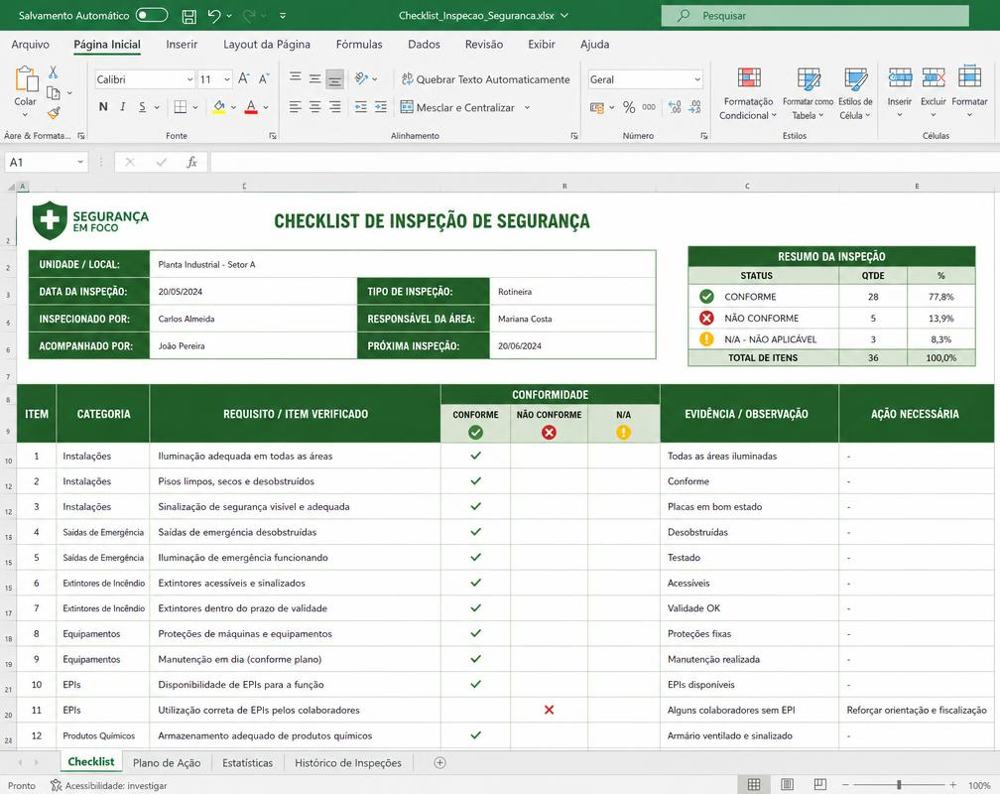Switch to Page Layout view in status bar
Viewport: 1000px width, 794px height.
787,784
